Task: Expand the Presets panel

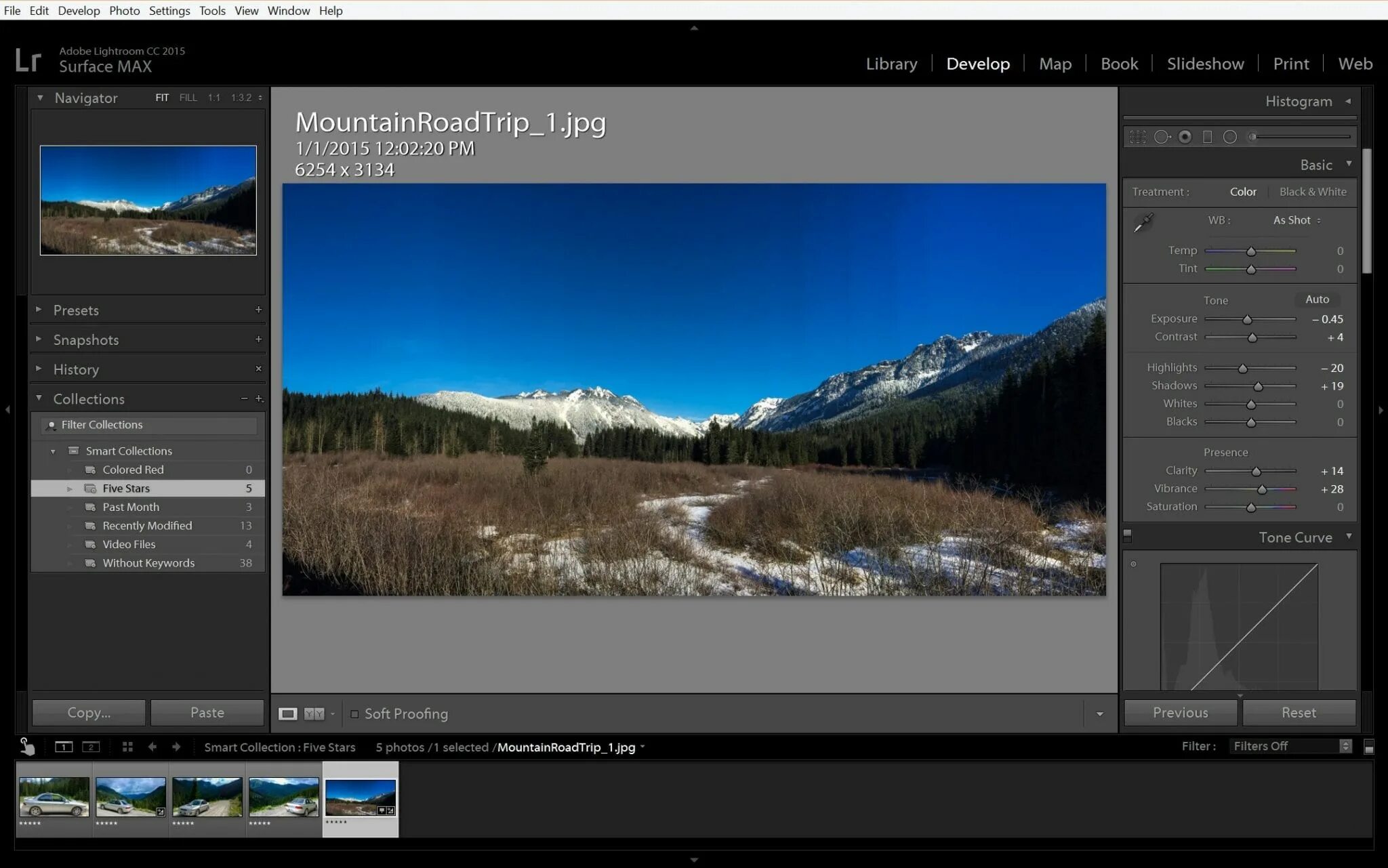Action: coord(76,310)
